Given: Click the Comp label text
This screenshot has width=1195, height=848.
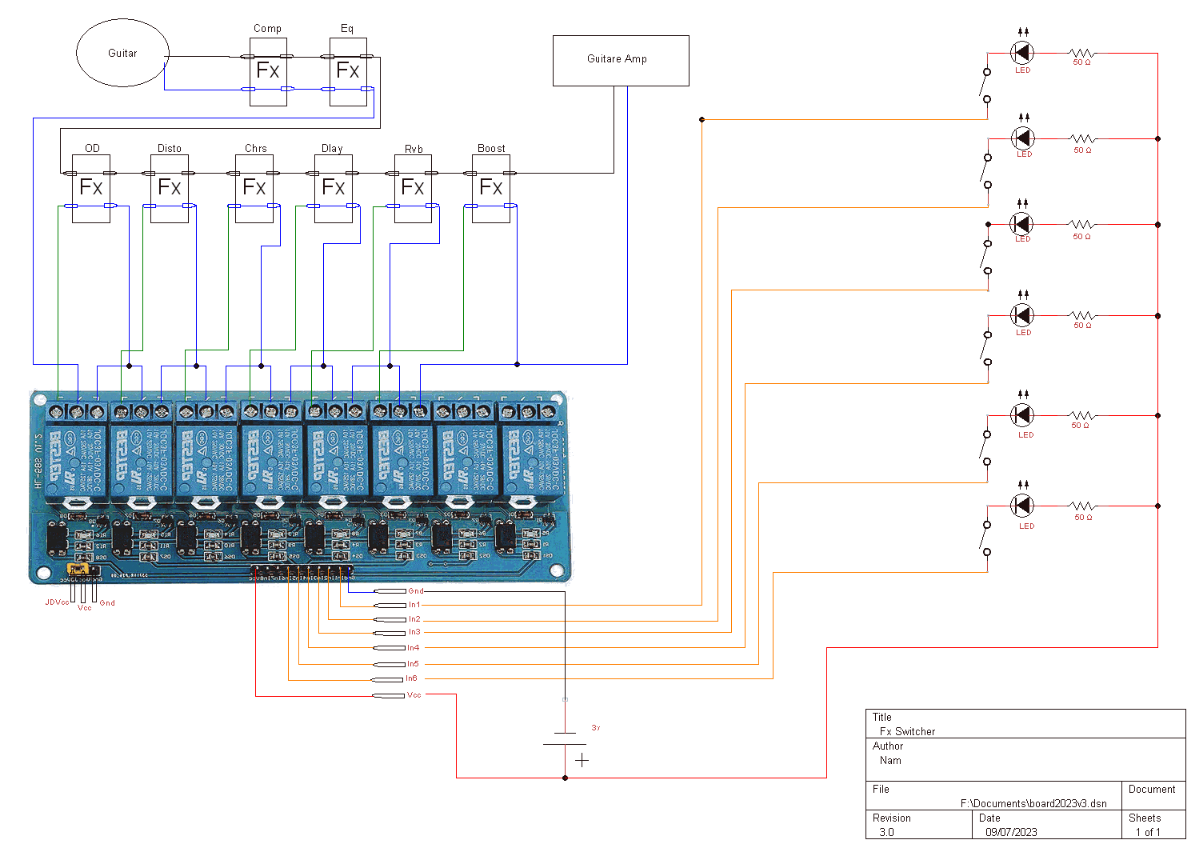Looking at the screenshot, I should click(x=268, y=28).
